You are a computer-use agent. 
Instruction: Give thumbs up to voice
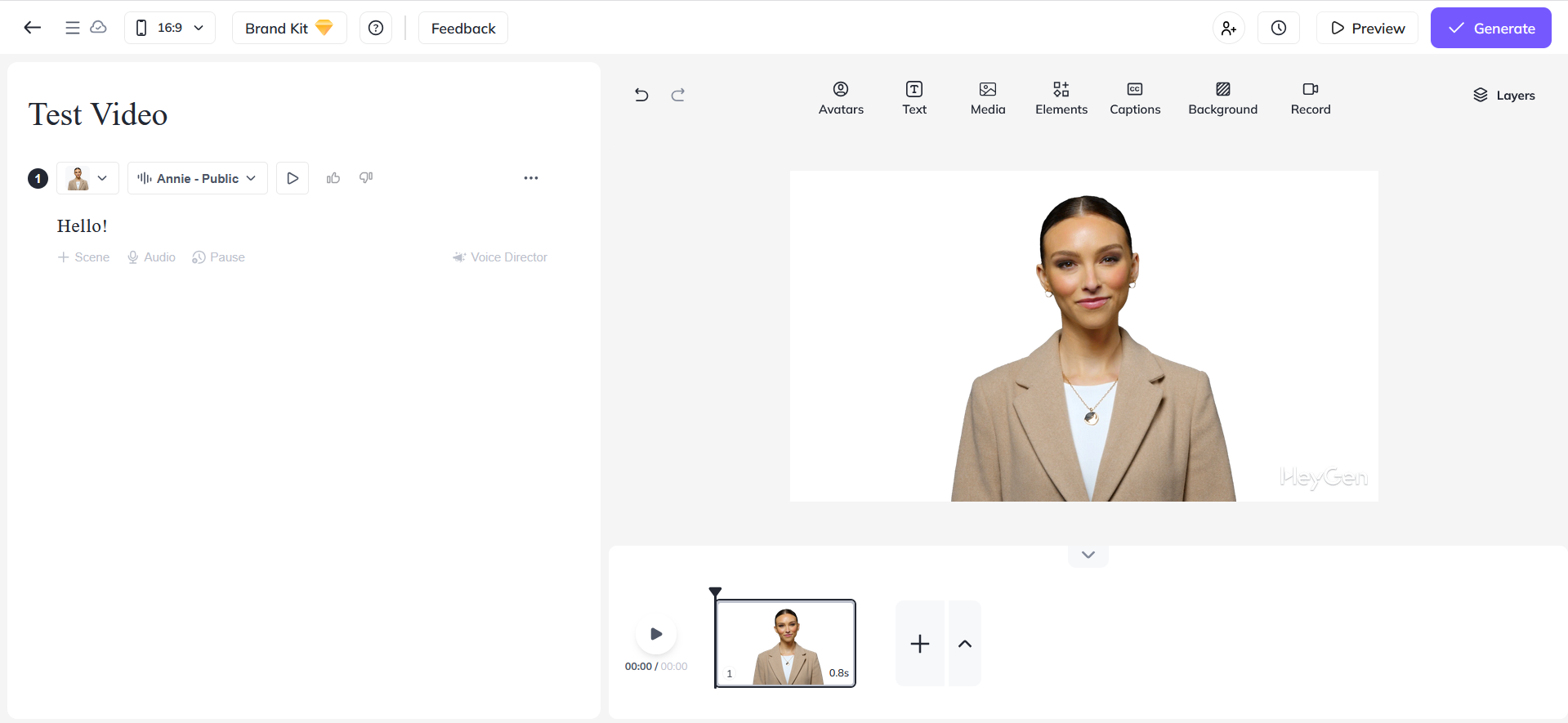(x=333, y=178)
